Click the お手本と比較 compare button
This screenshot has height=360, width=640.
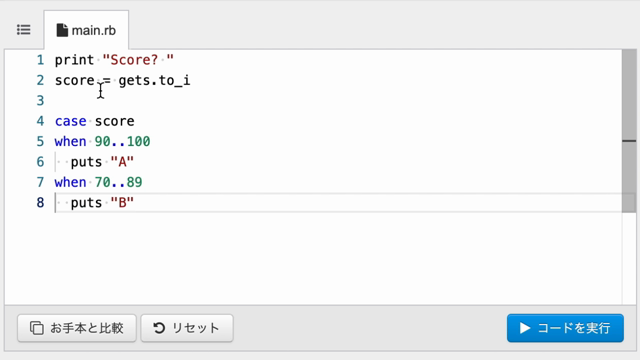(x=77, y=328)
